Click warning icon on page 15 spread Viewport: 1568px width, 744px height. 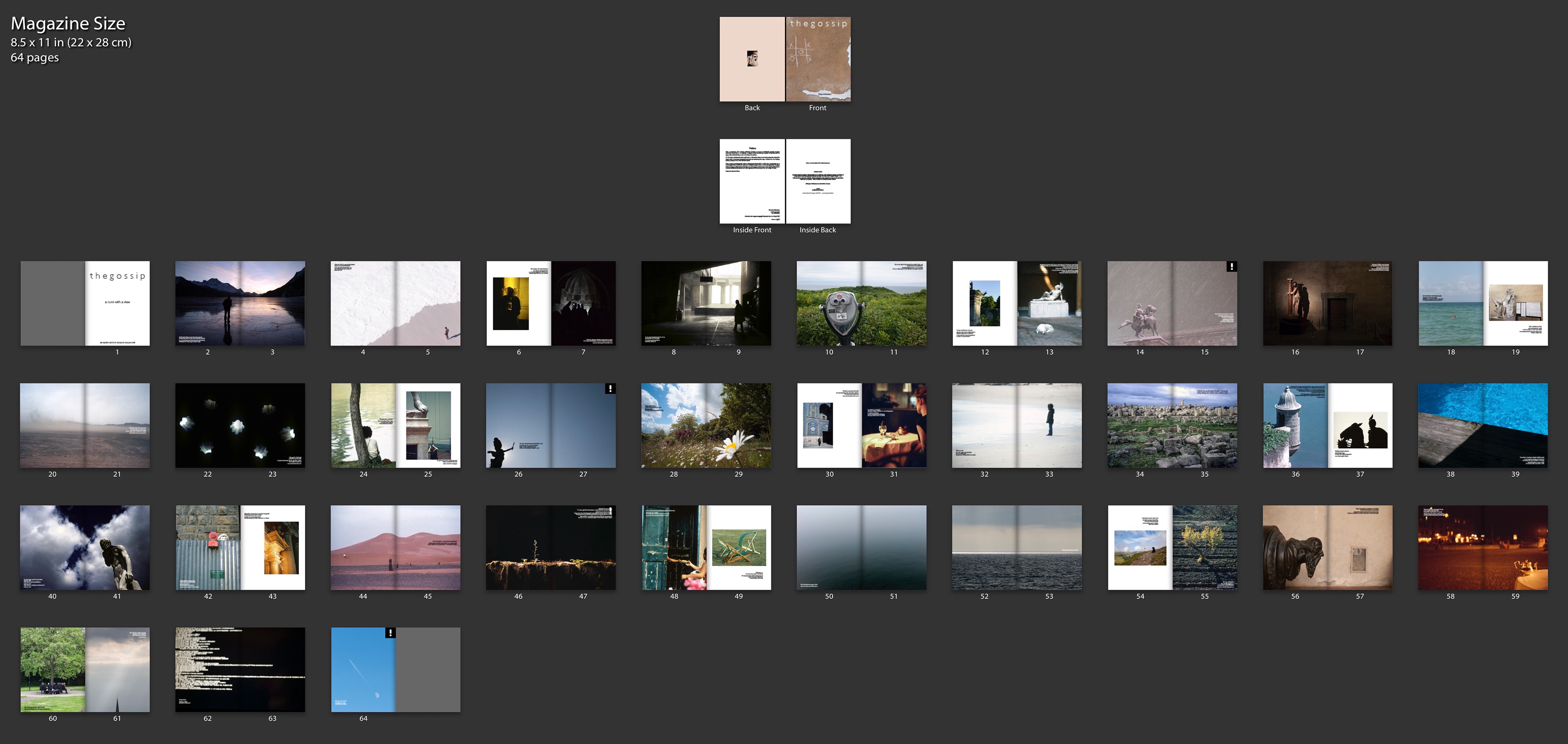coord(1232,267)
